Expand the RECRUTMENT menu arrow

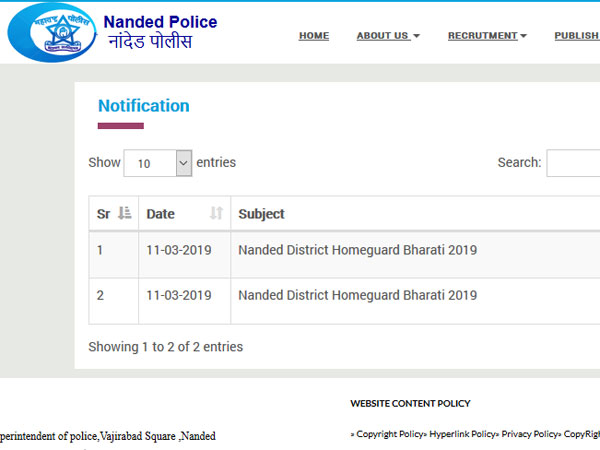point(523,36)
